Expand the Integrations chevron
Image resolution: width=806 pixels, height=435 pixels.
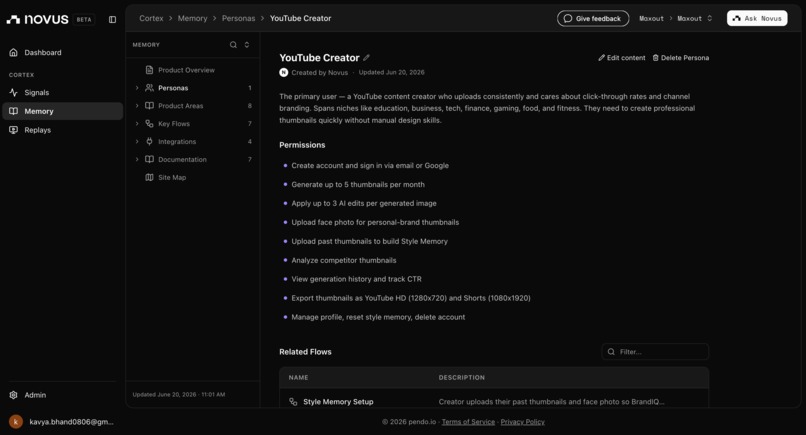tap(137, 141)
